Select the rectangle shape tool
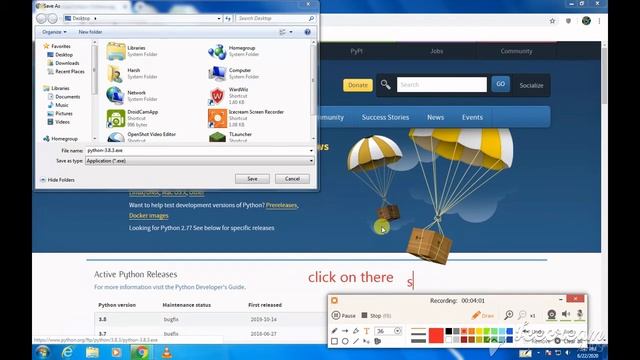The width and height of the screenshot is (640, 360). pos(334,341)
